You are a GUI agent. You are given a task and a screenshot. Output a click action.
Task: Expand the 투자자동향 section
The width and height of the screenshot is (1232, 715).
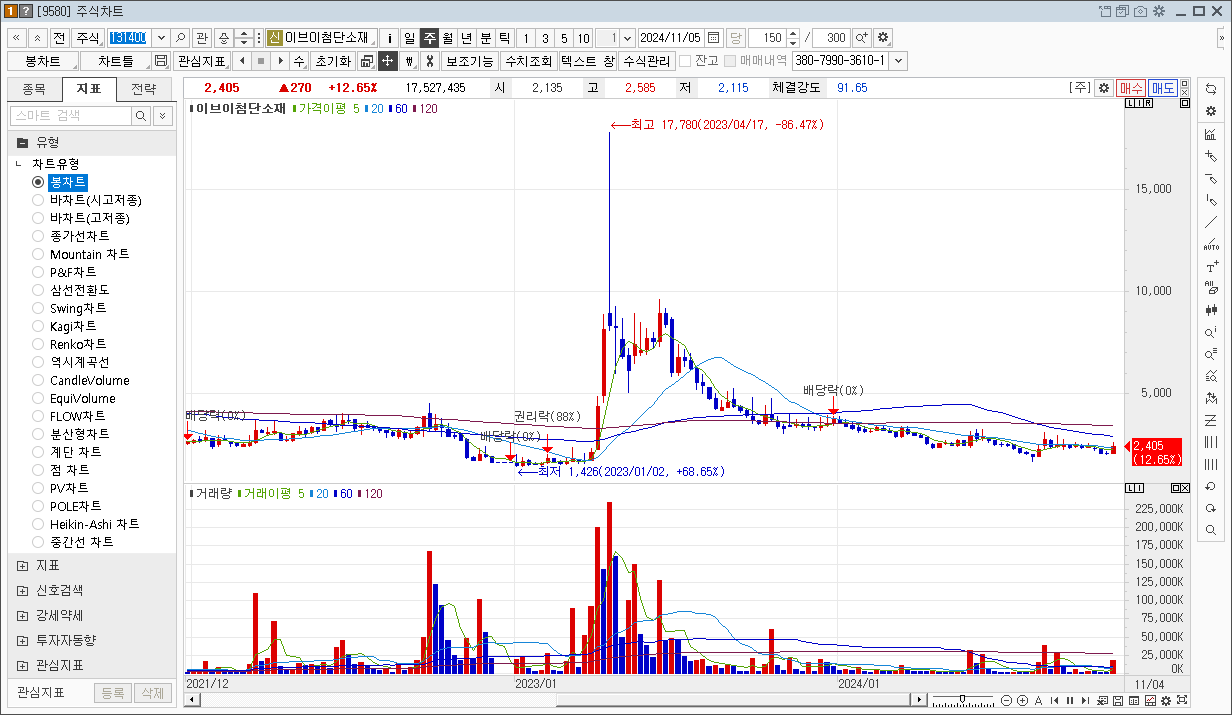(23, 640)
